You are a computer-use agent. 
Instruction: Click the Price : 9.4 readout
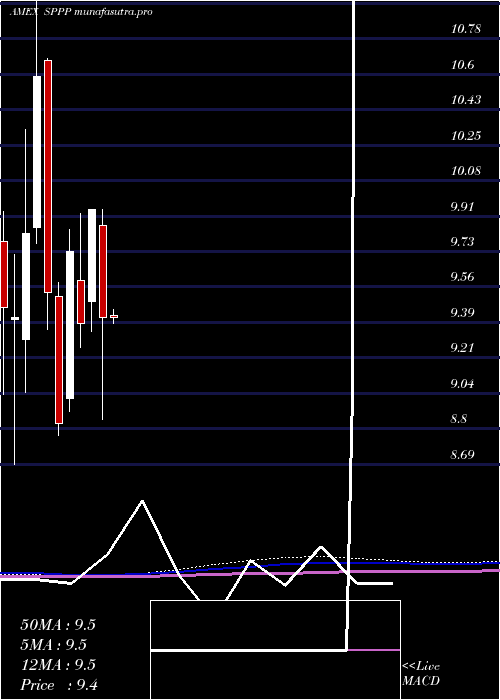point(60,685)
